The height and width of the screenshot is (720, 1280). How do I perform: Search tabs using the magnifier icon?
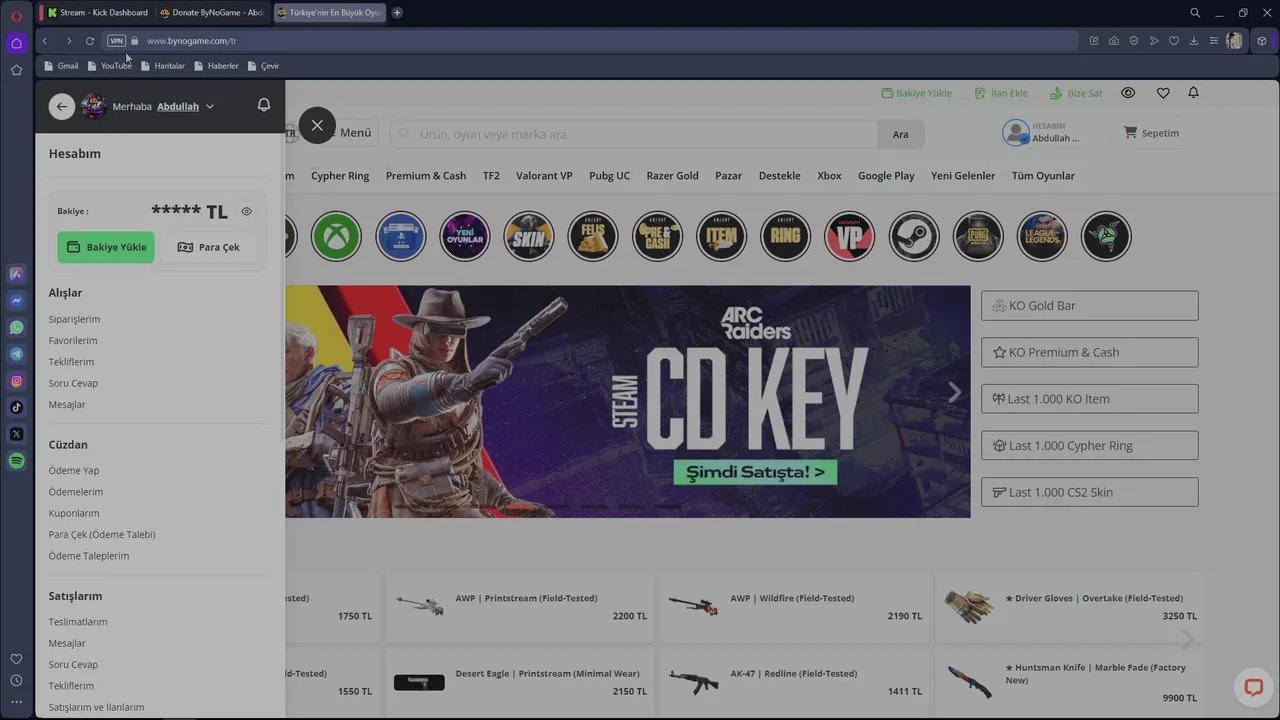pos(1195,13)
